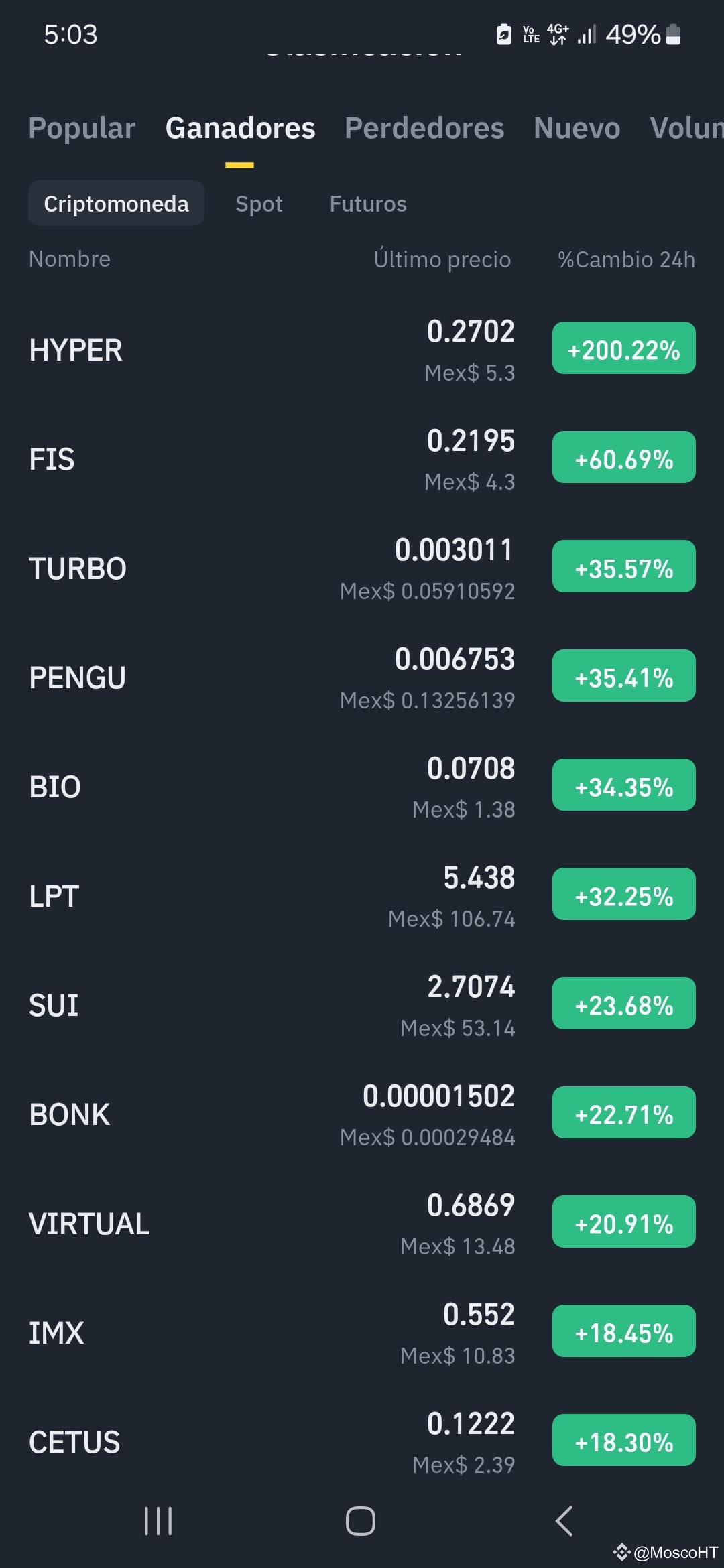Open the TURBO coin listing
Image resolution: width=724 pixels, height=1568 pixels.
click(362, 568)
